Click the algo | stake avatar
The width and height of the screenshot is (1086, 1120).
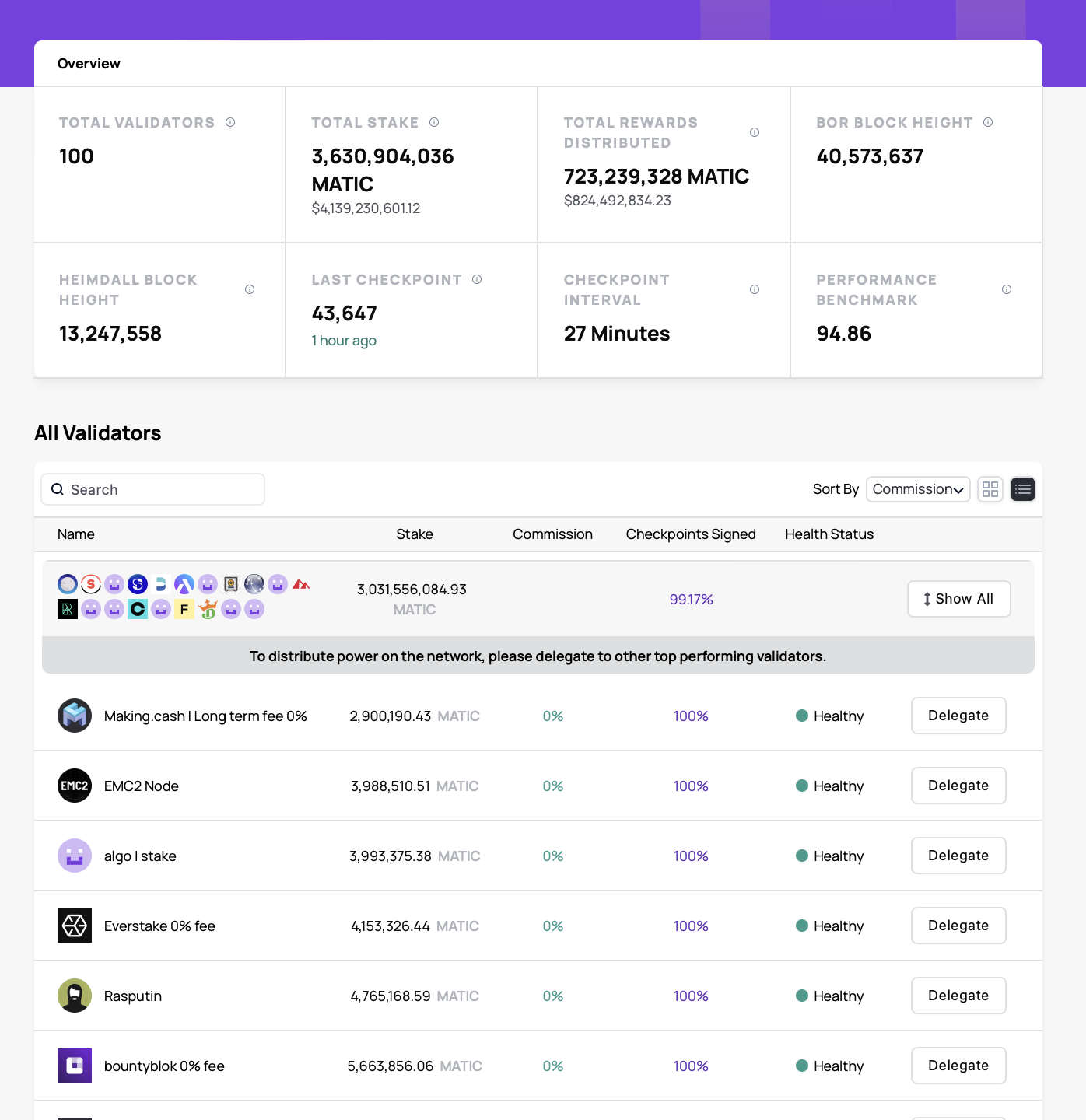click(75, 856)
